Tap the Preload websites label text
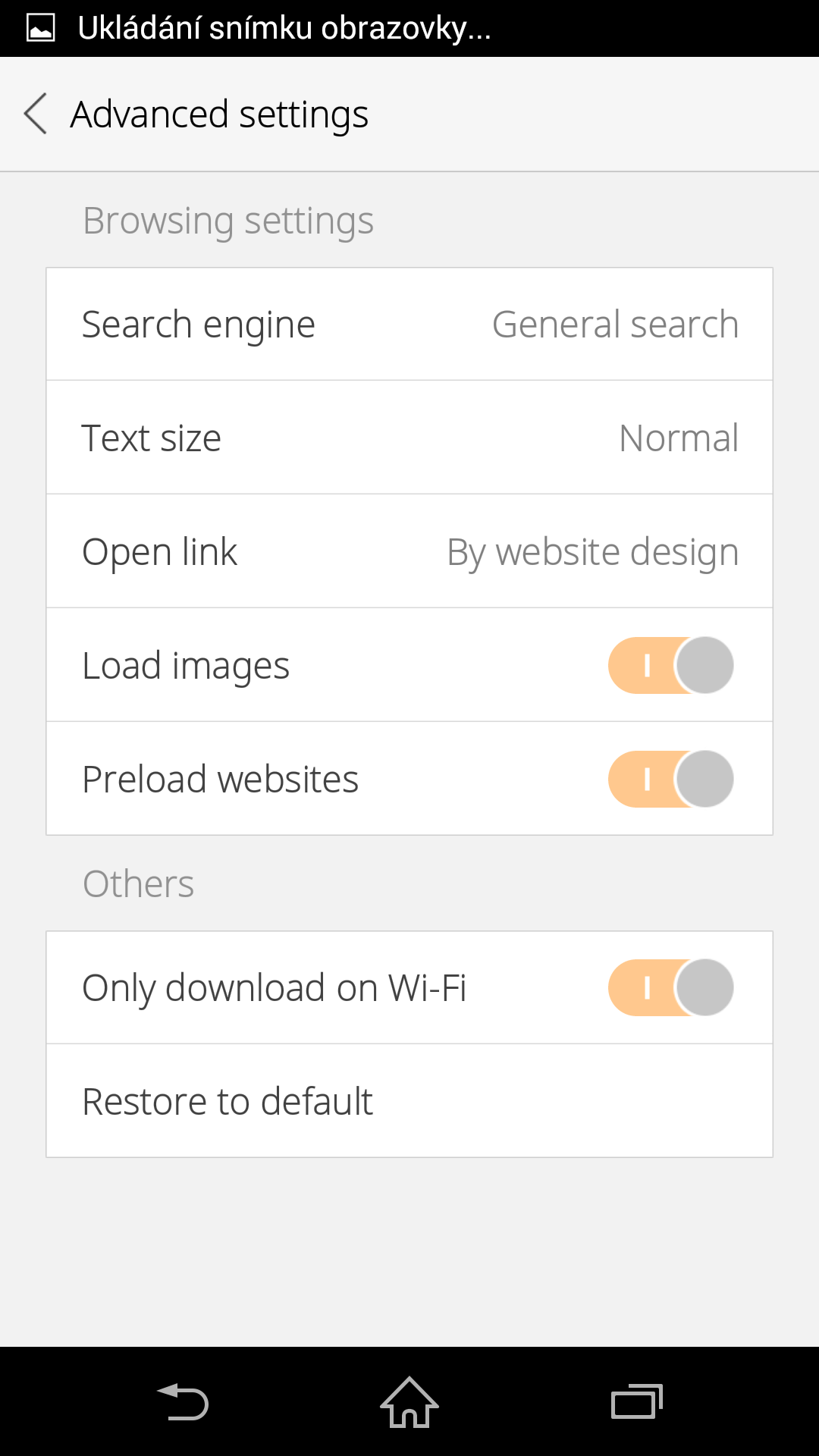Viewport: 819px width, 1456px height. tap(220, 780)
